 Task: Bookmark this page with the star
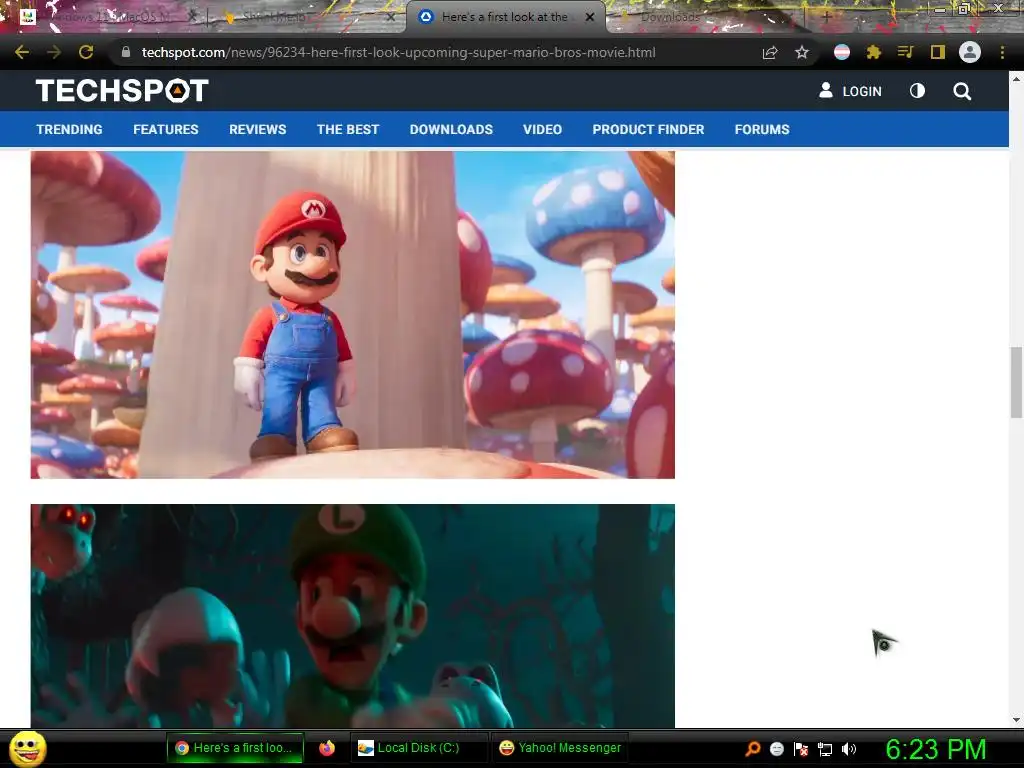pyautogui.click(x=802, y=52)
